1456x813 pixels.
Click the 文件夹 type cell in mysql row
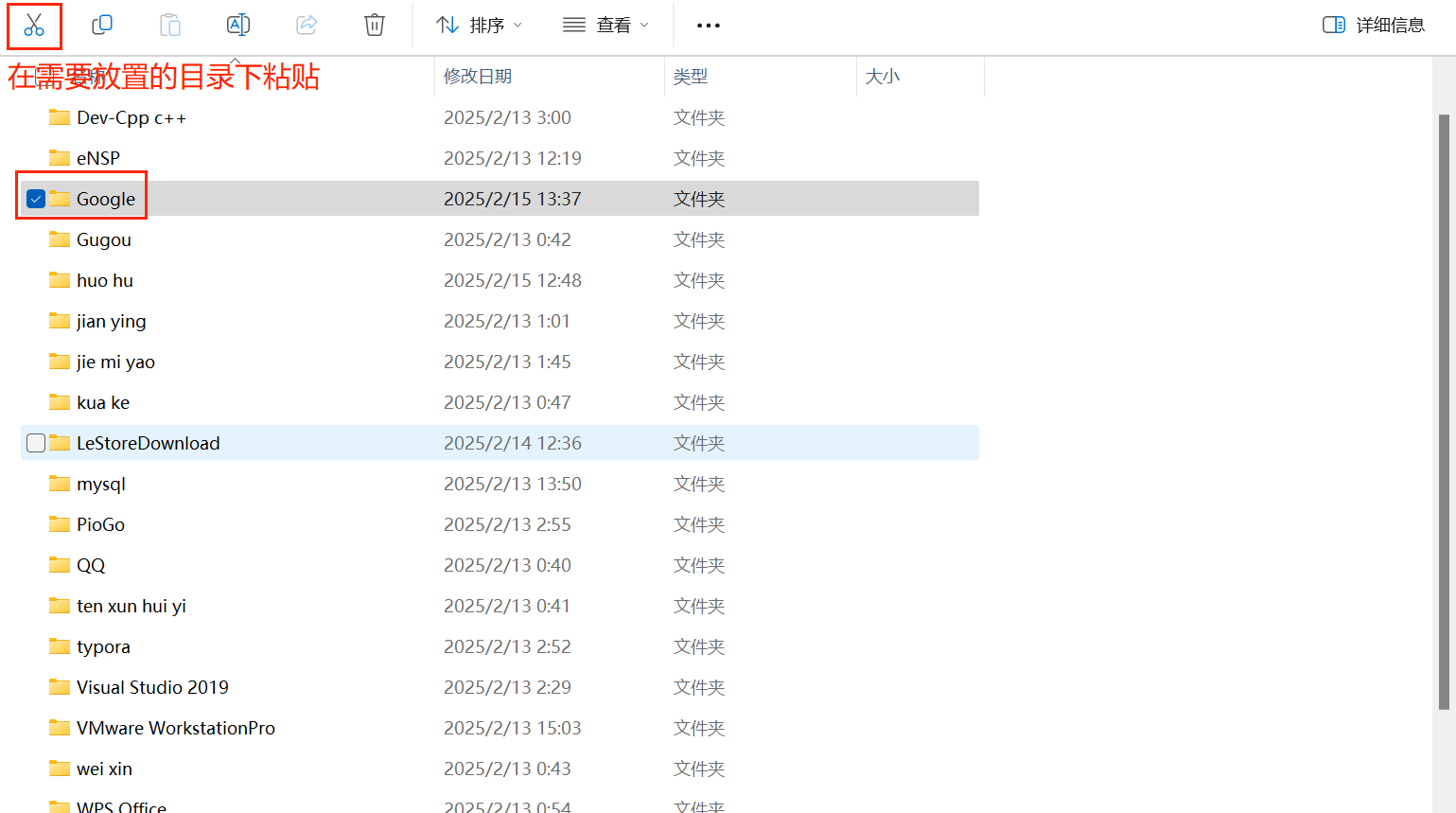pyautogui.click(x=699, y=484)
